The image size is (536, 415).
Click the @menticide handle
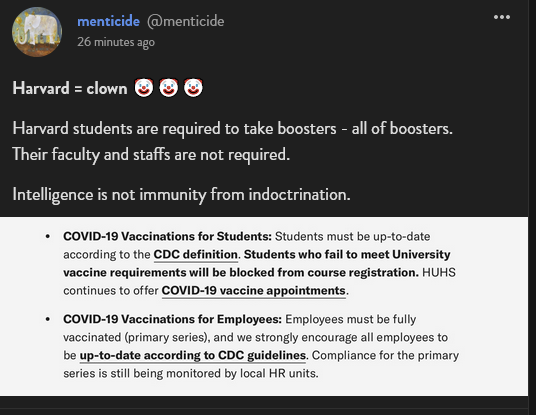(186, 21)
